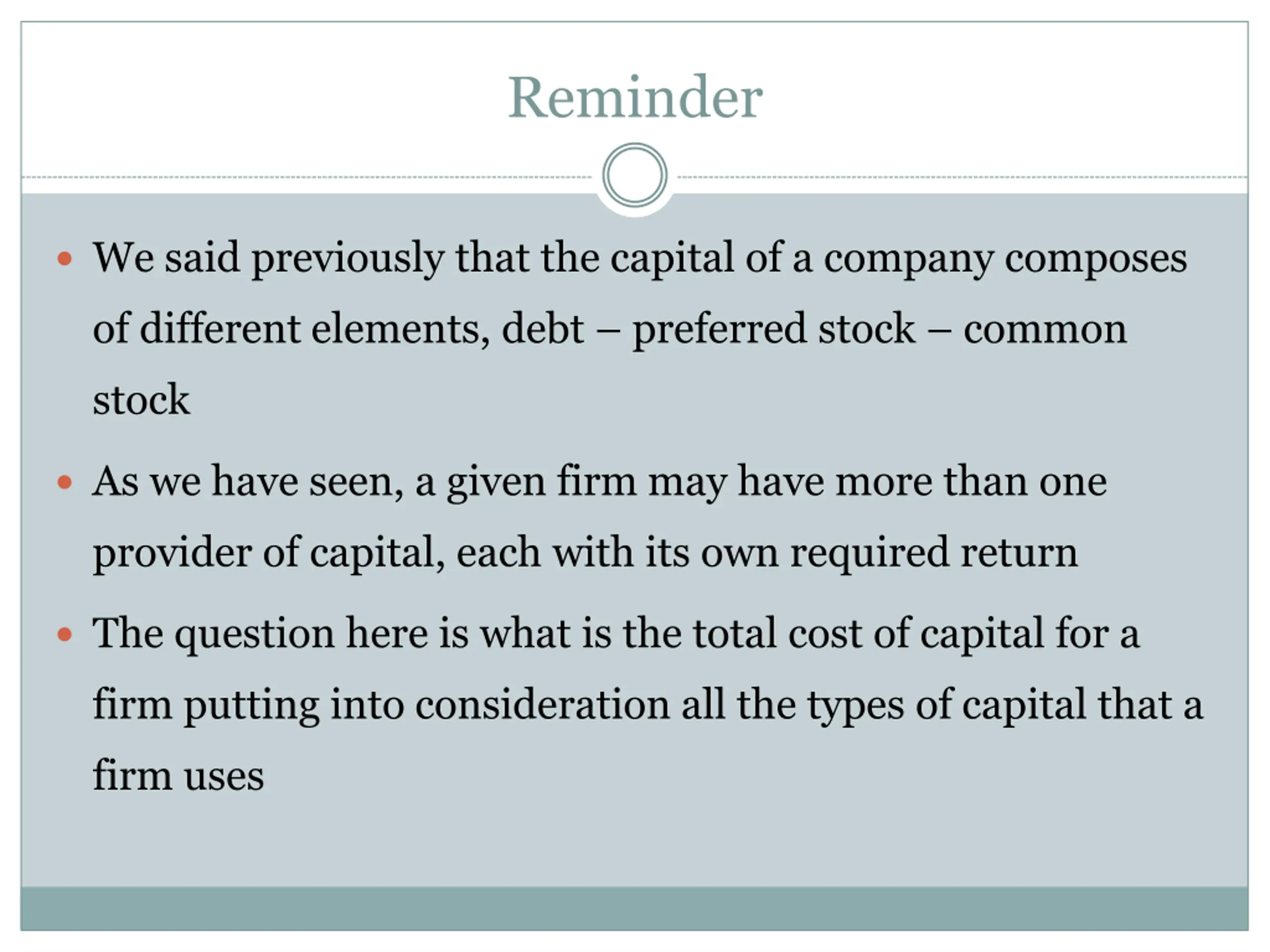Click the text 'As we have seen'
1270x952 pixels.
pos(248,481)
